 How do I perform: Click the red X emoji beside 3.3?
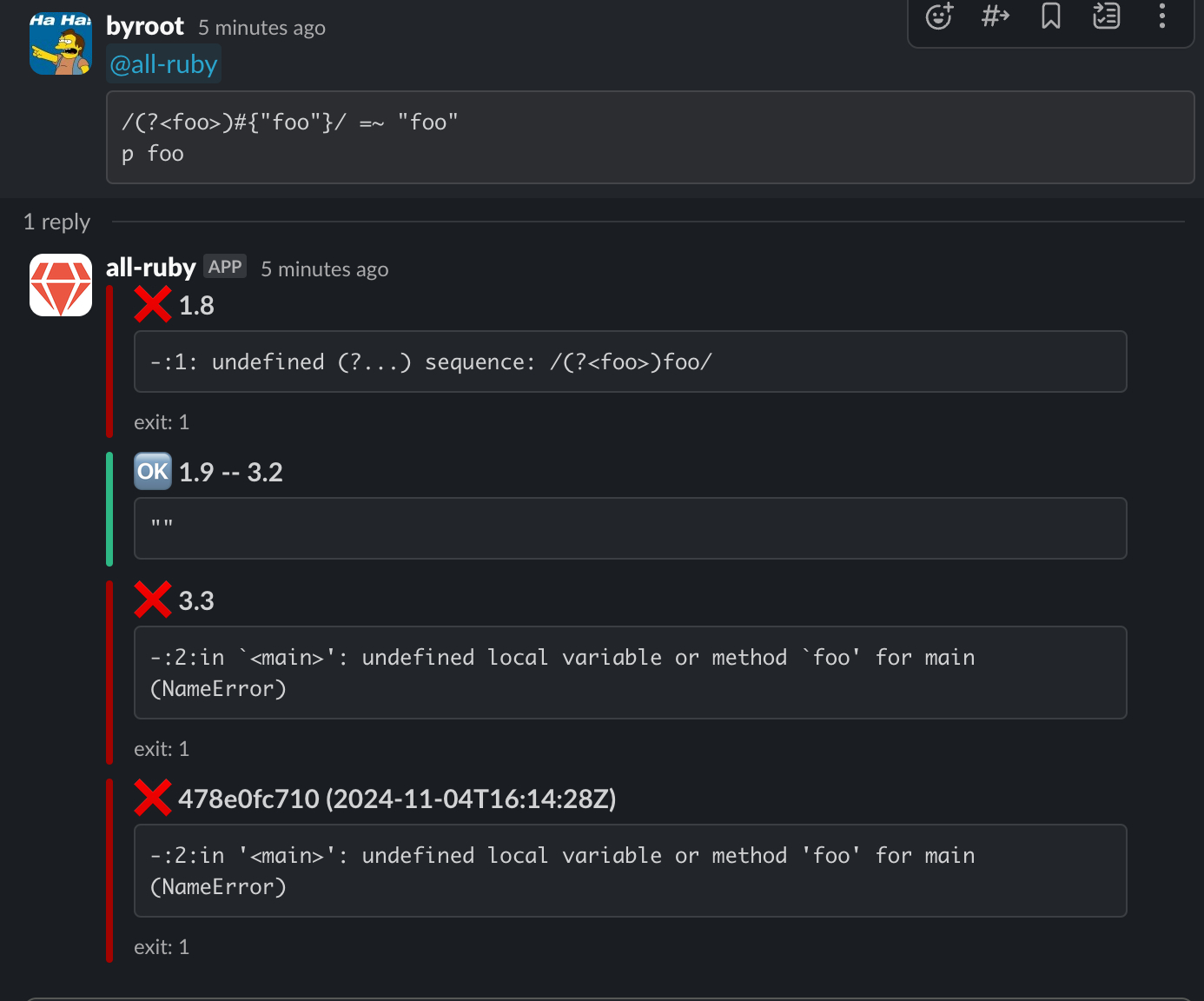pos(153,600)
